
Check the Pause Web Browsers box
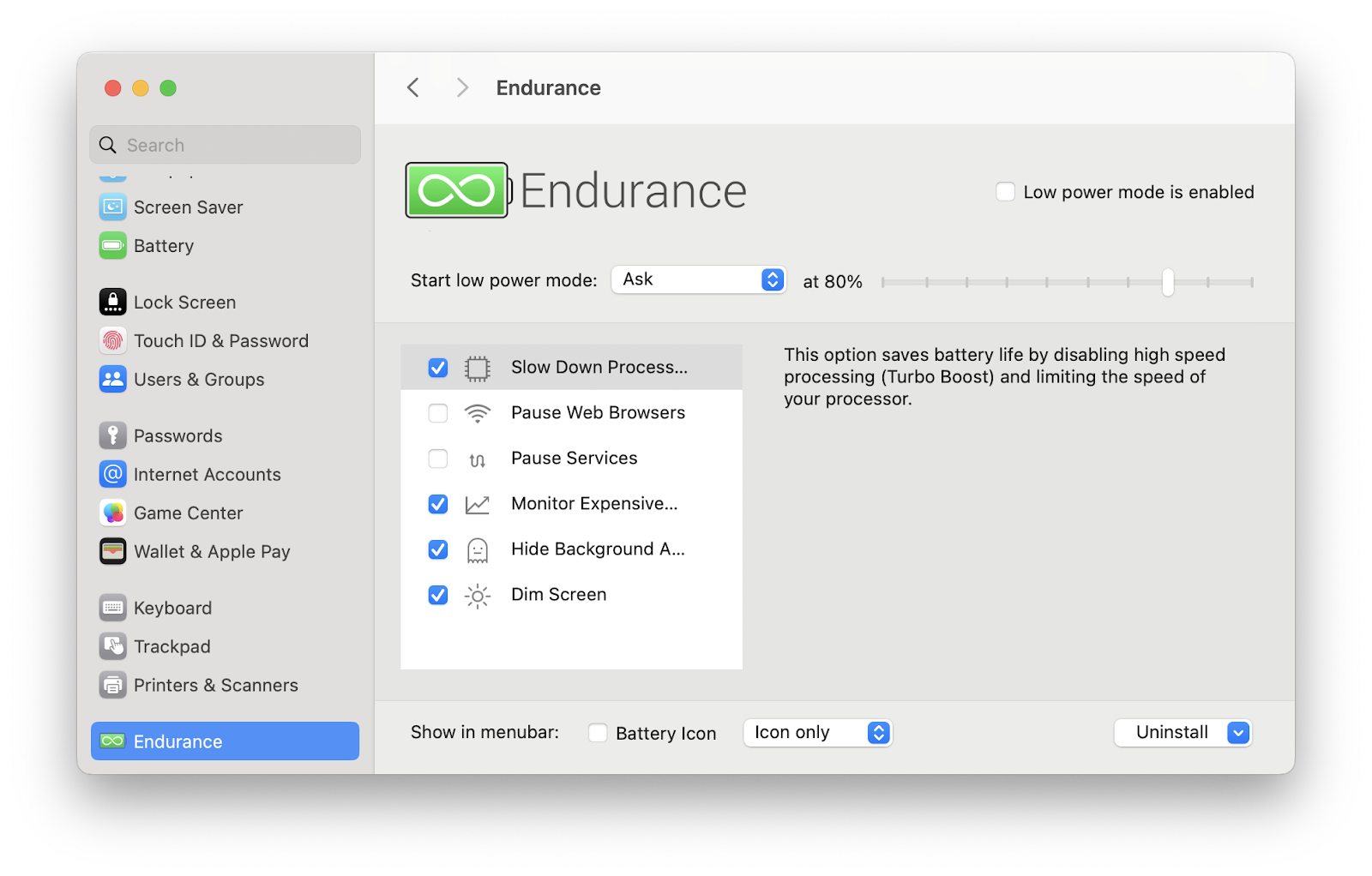(x=438, y=413)
